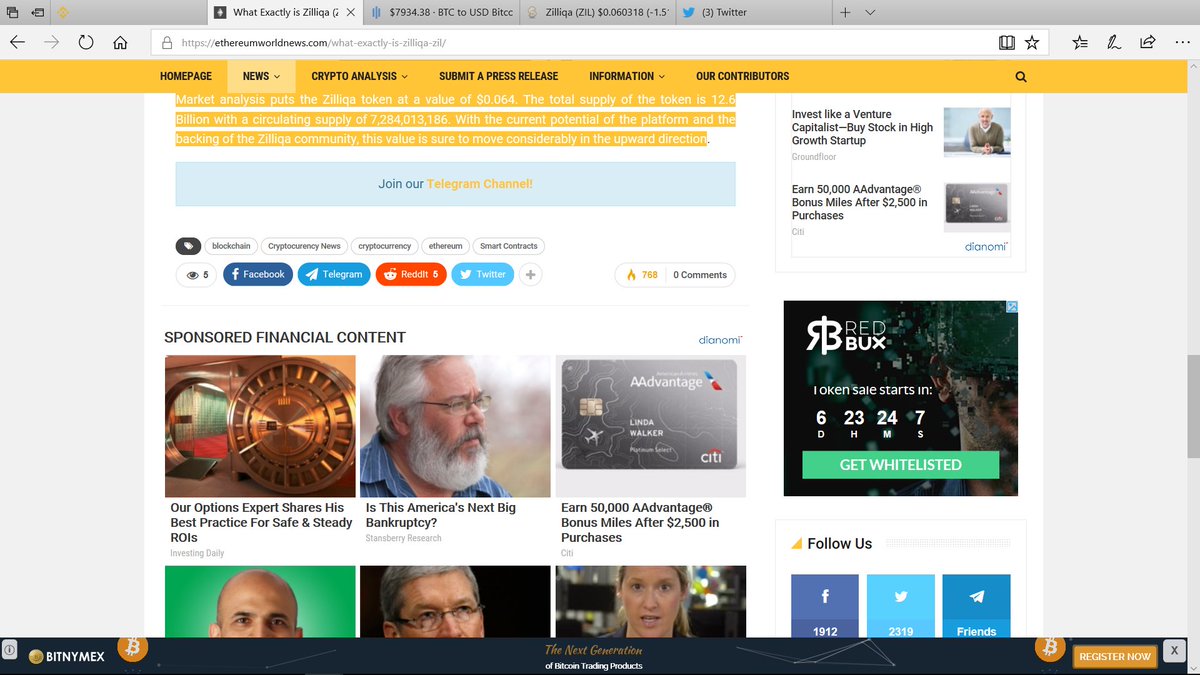Expand more share options plus

pos(530,275)
